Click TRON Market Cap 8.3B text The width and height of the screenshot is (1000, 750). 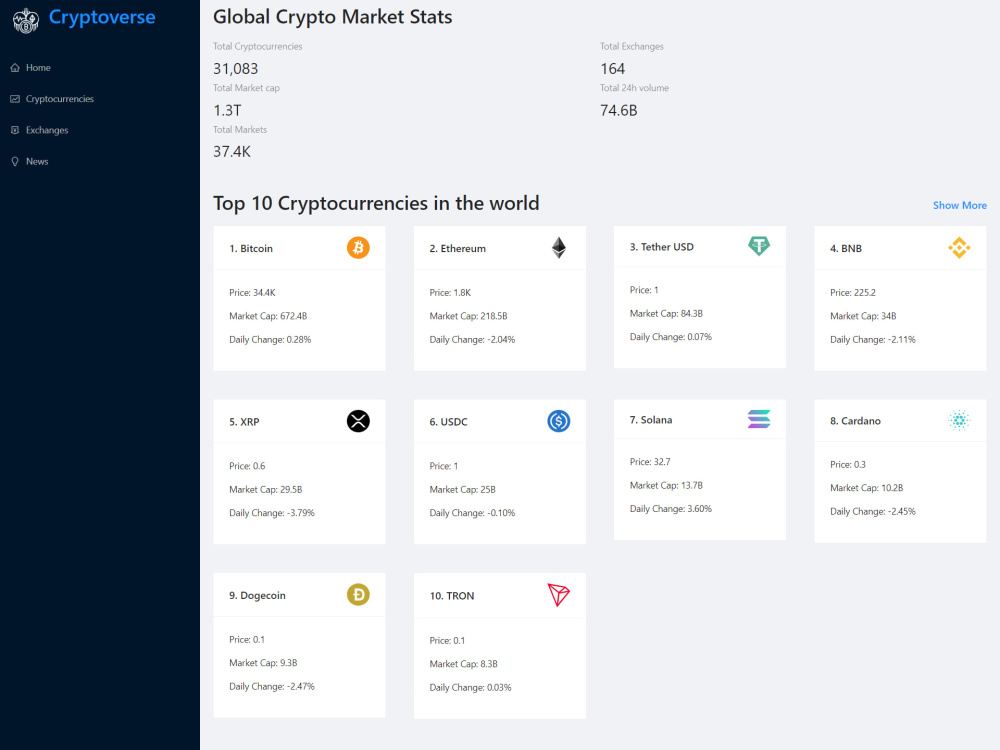click(x=463, y=664)
